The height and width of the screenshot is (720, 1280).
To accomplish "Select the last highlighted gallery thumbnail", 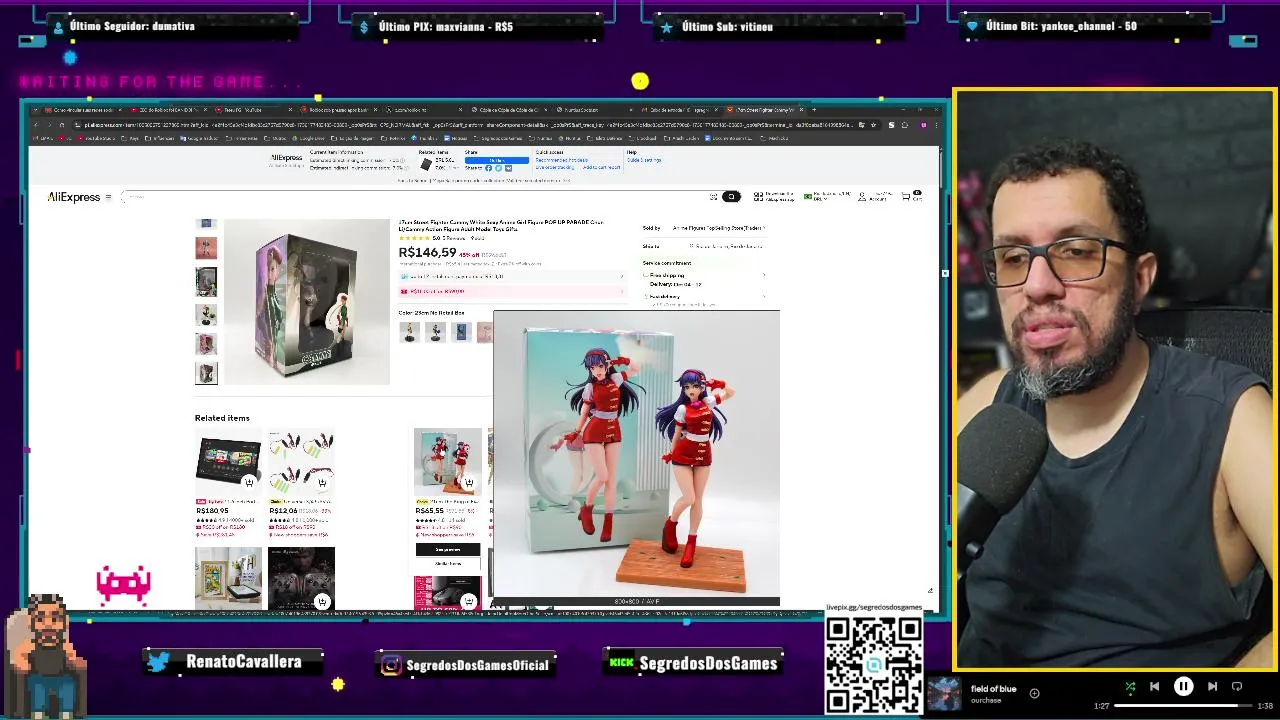I will click(x=206, y=373).
